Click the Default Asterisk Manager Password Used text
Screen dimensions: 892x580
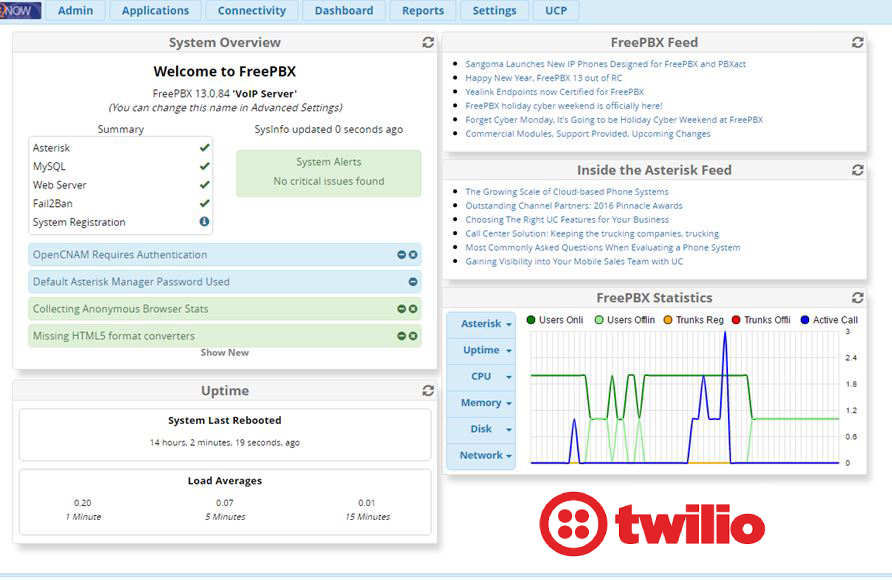tap(131, 282)
